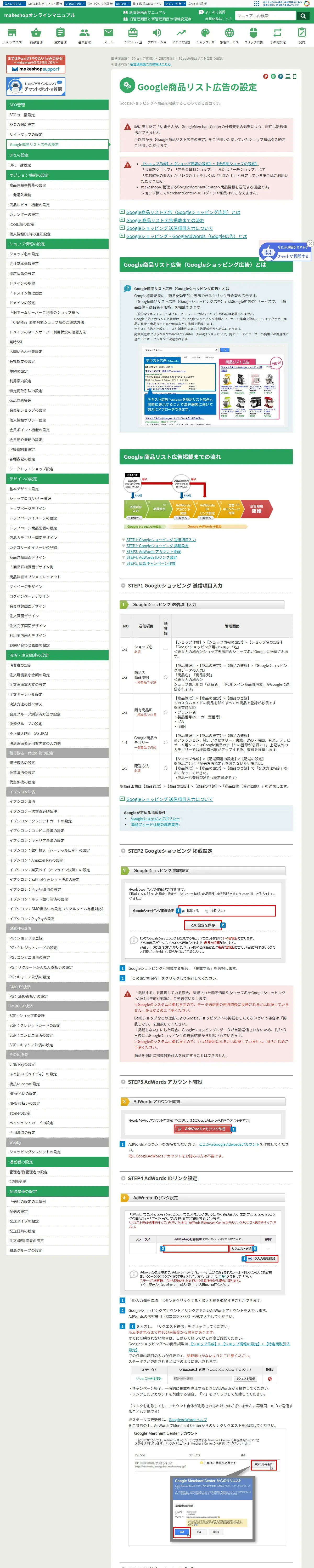Jump to Googleショッピング・GoogleAdWords（Google広告）とは anchor

[187, 236]
